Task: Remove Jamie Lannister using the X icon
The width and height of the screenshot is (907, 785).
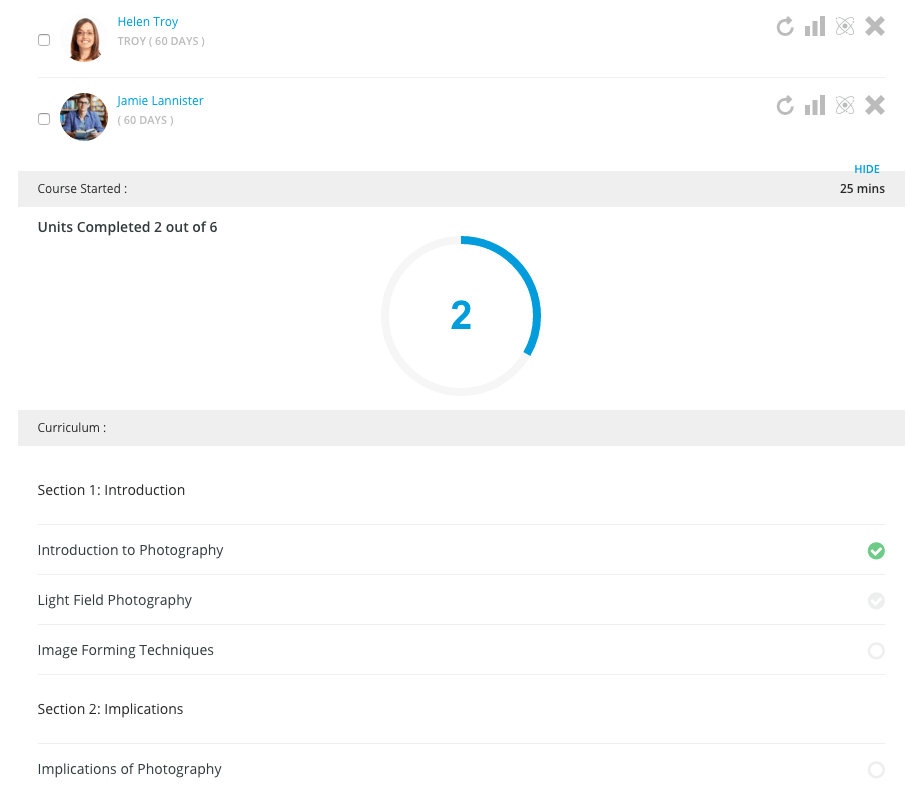Action: (x=875, y=105)
